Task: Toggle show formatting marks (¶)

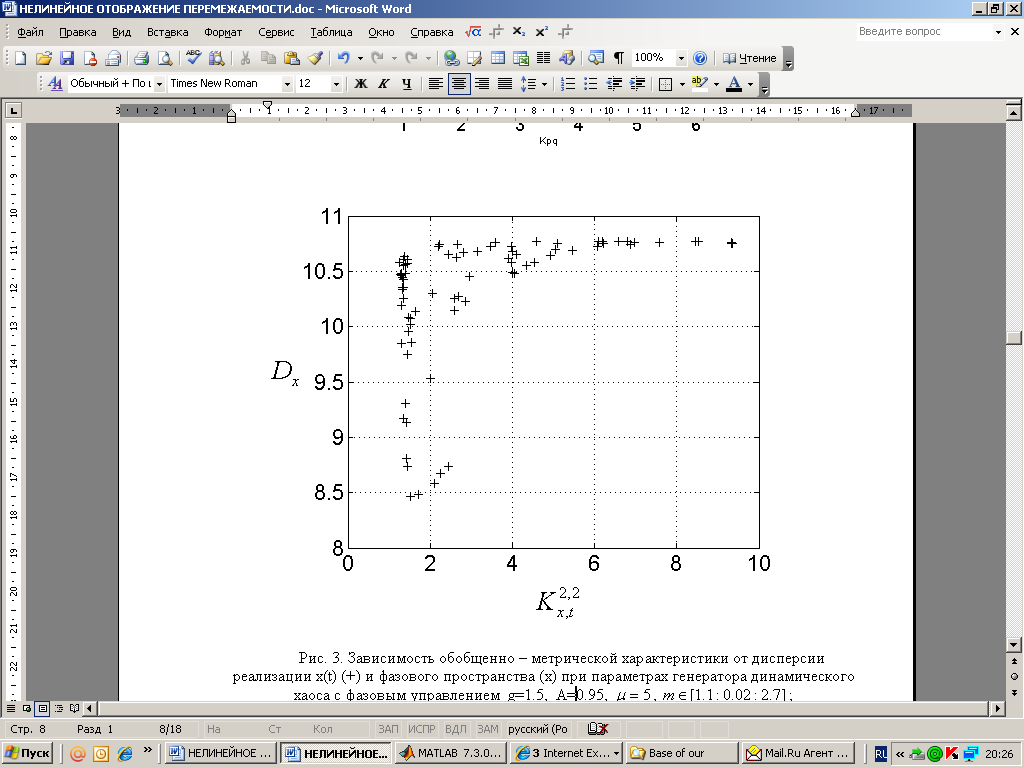Action: click(x=618, y=58)
